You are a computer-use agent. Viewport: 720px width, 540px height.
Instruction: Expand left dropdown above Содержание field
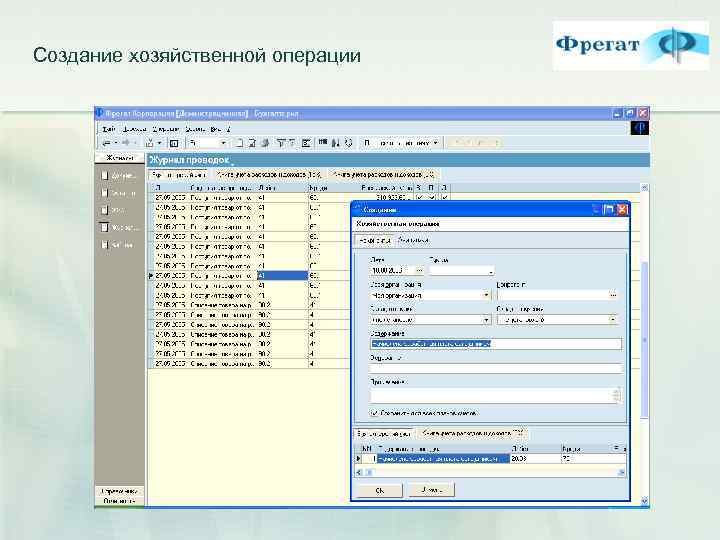pos(486,320)
